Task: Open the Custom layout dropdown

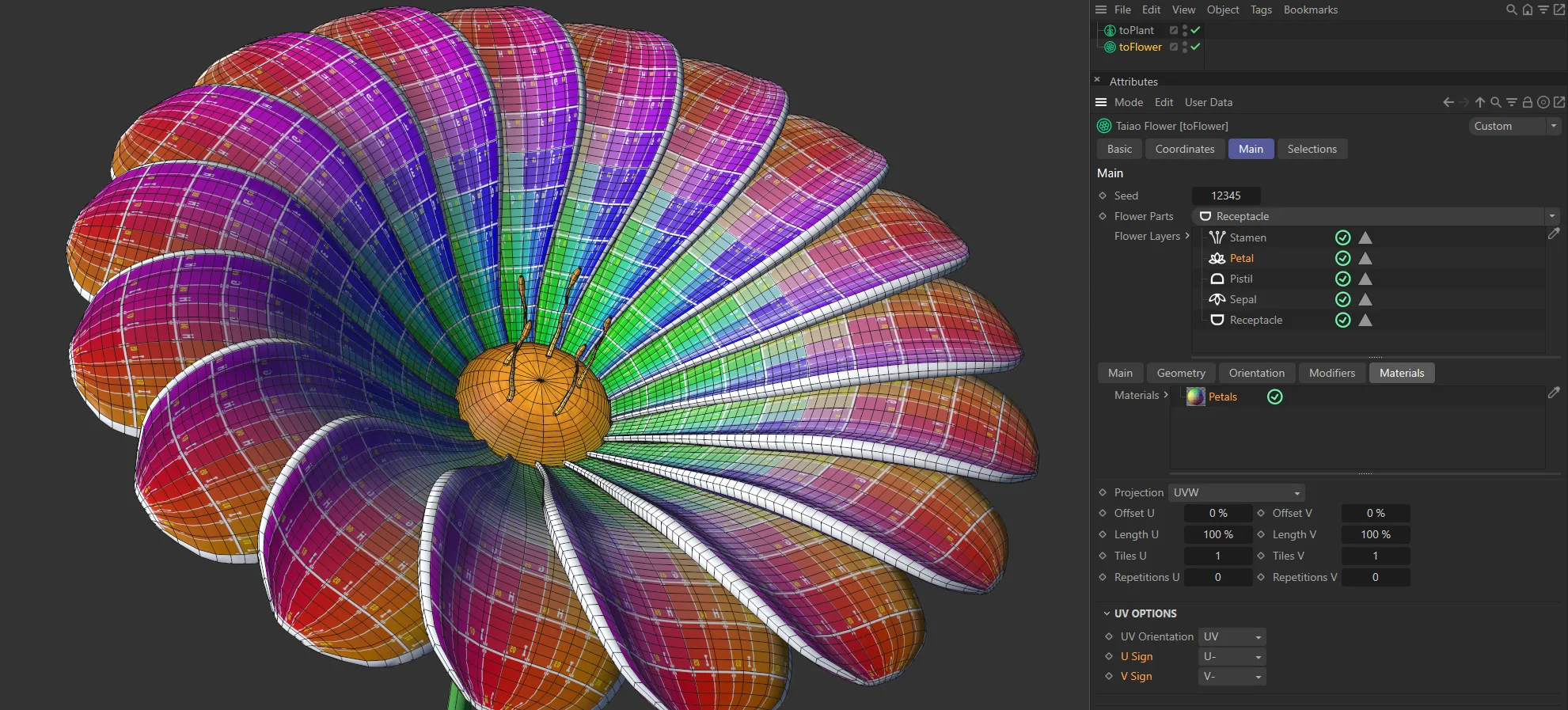Action: pyautogui.click(x=1515, y=126)
